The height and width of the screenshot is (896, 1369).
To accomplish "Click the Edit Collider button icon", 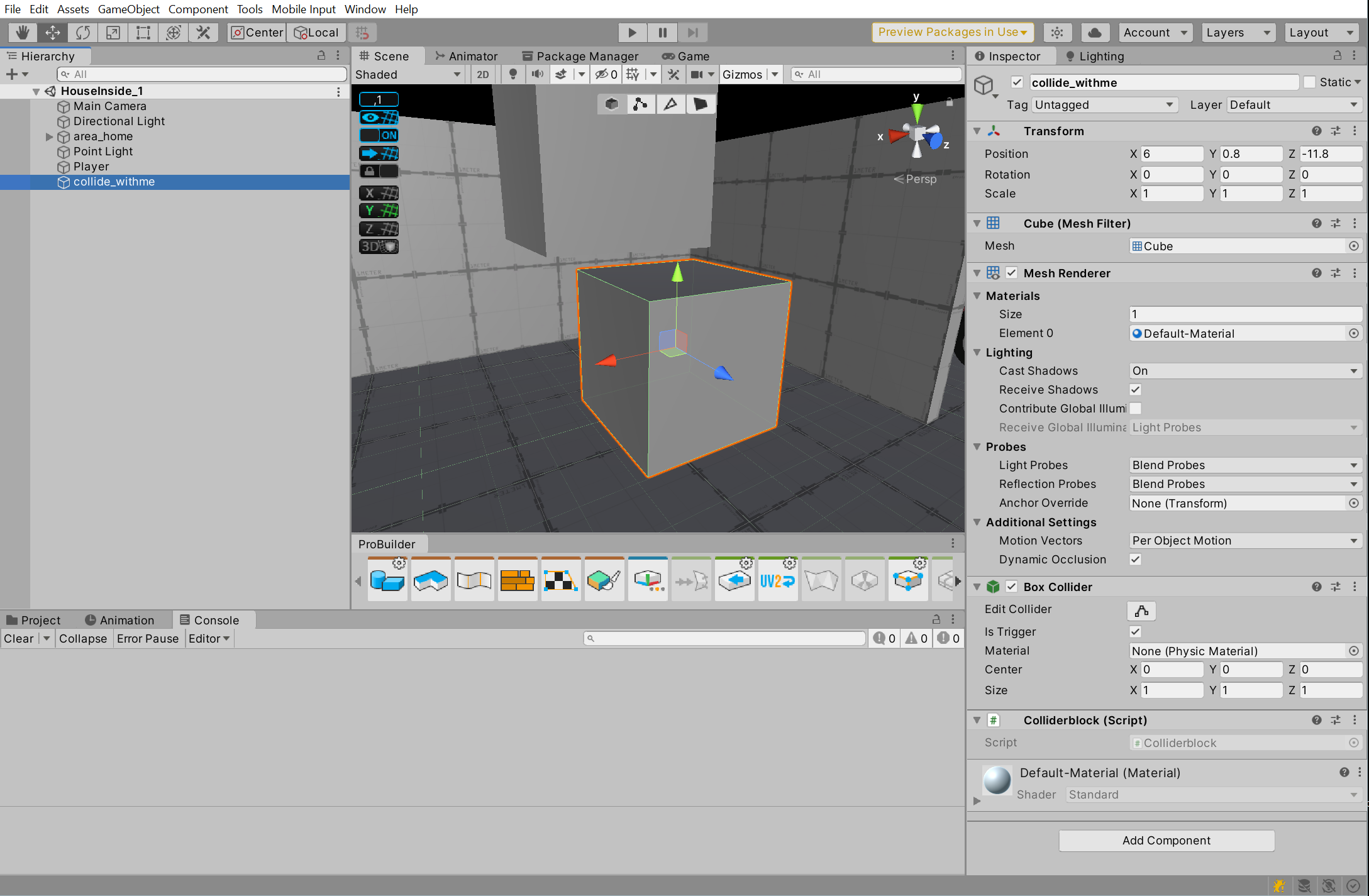I will [1141, 611].
